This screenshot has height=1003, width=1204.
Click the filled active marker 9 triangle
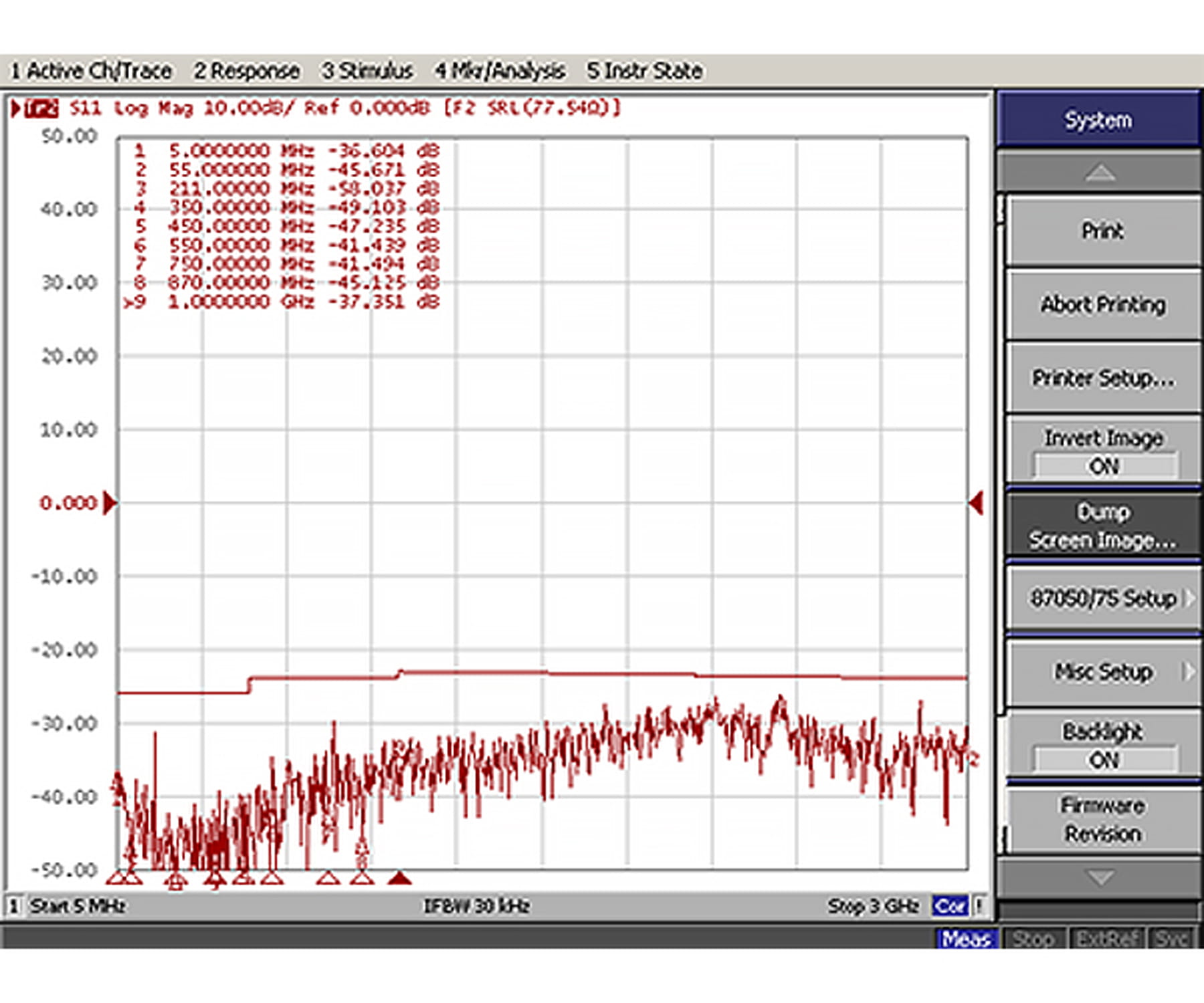[x=399, y=877]
